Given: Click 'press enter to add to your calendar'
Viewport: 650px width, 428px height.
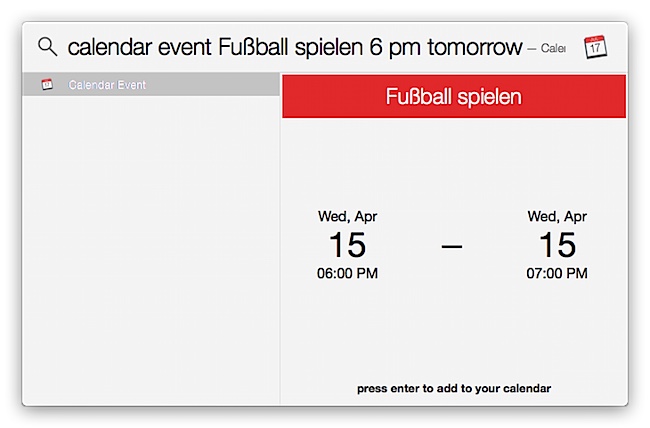Looking at the screenshot, I should 454,388.
